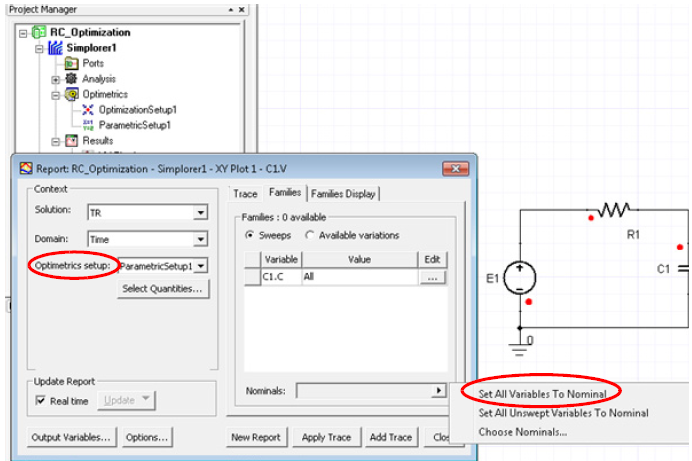This screenshot has height=461, width=692.
Task: Open the Nominals arrow menu
Action: click(x=439, y=390)
